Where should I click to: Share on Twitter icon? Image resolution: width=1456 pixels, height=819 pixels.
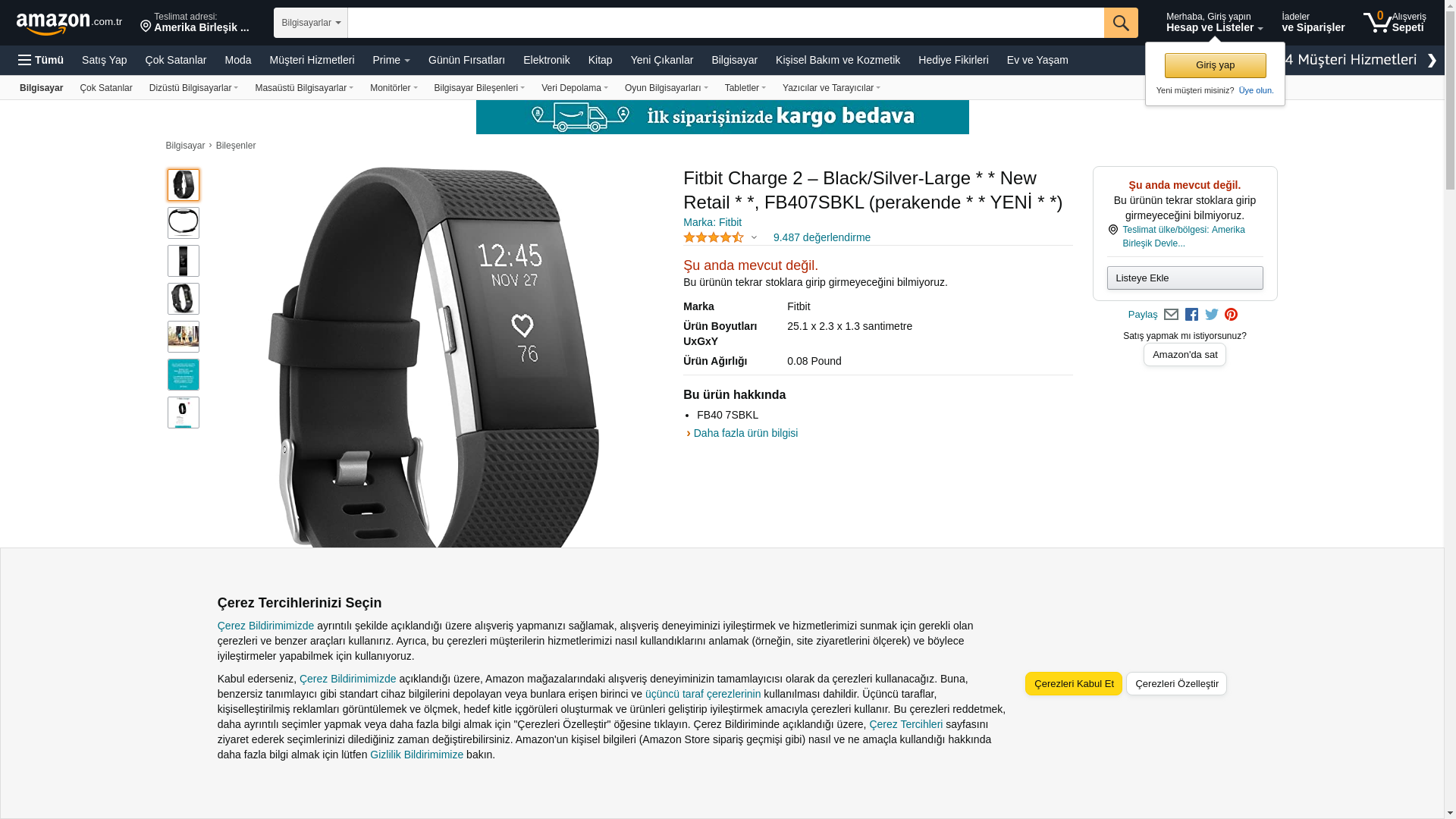(x=1212, y=315)
